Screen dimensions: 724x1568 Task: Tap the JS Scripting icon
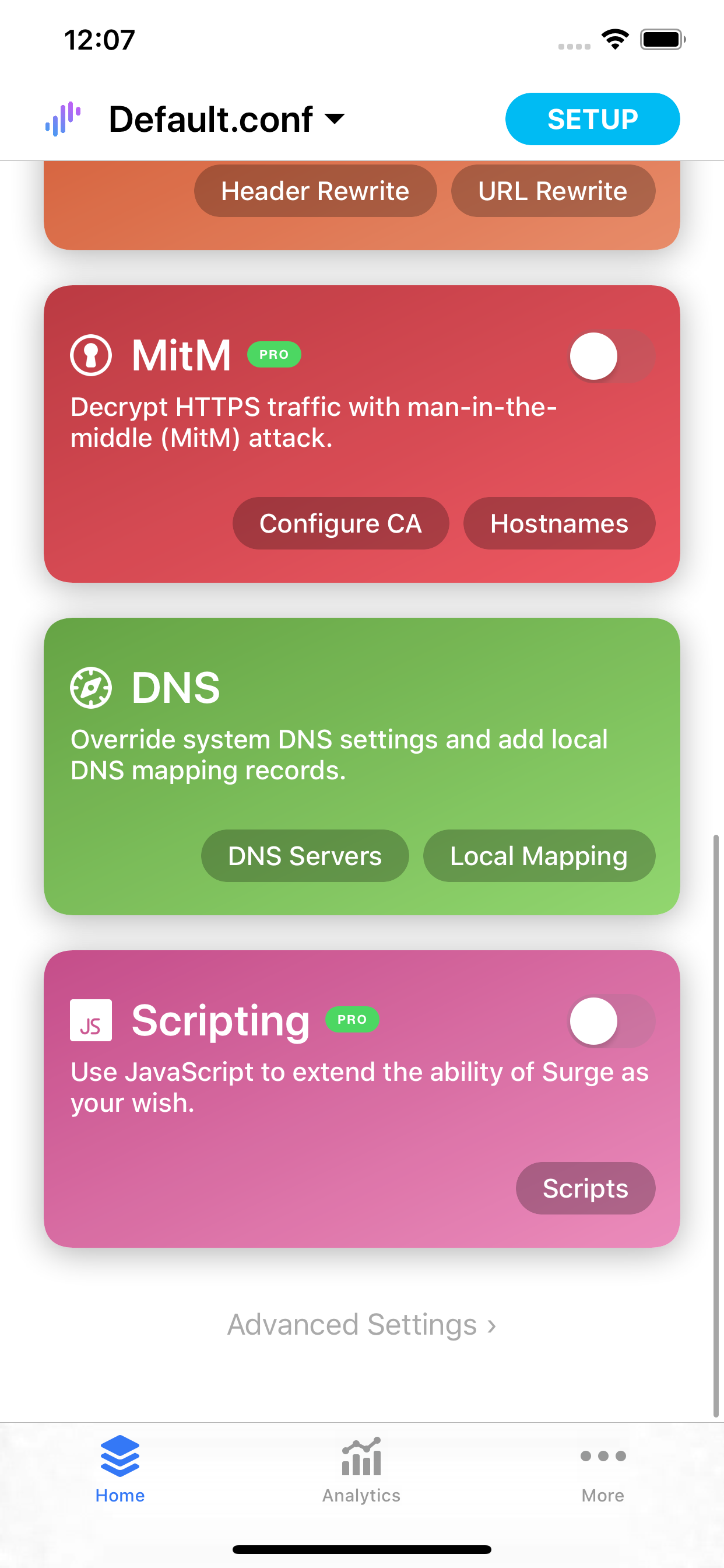click(x=92, y=1020)
